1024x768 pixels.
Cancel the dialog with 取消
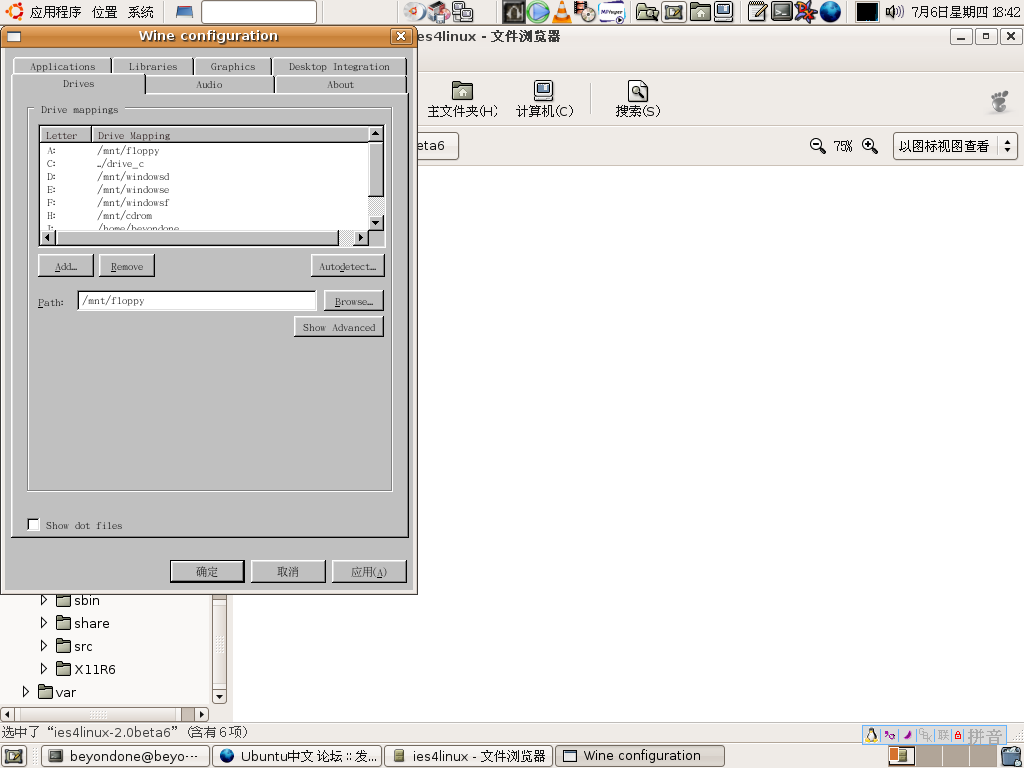[288, 571]
